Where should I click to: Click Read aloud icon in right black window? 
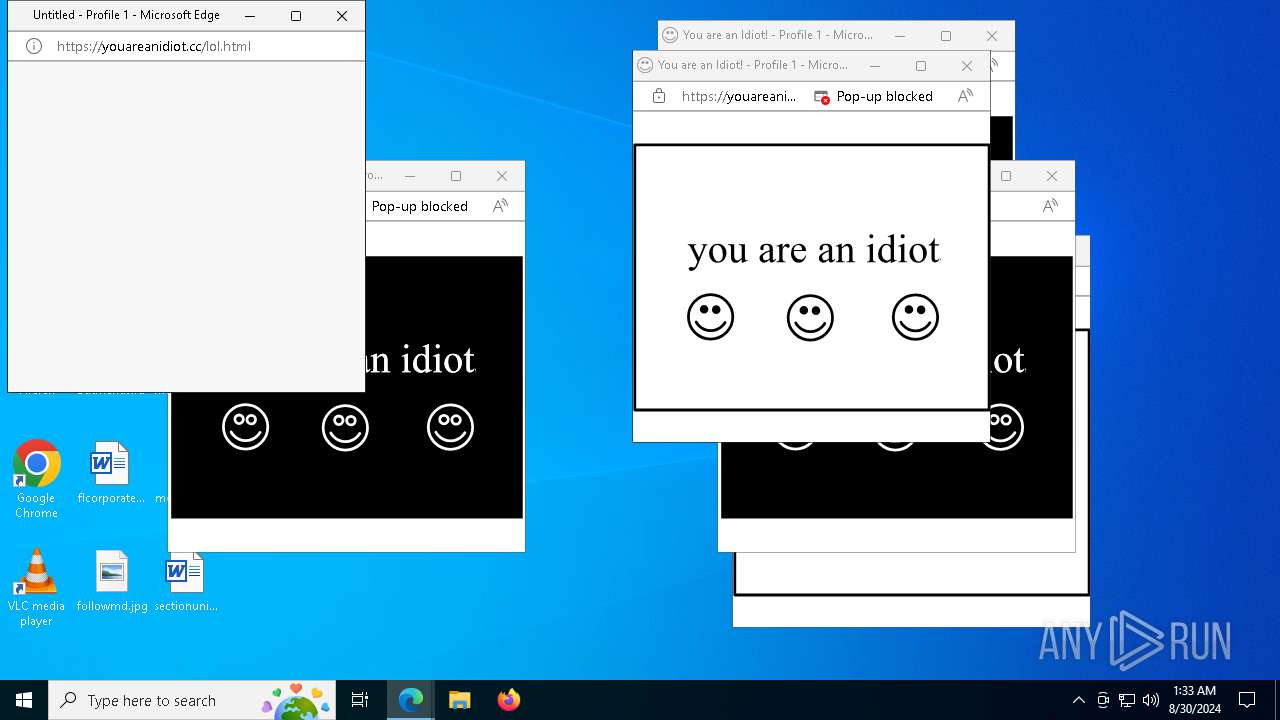[x=1050, y=206]
